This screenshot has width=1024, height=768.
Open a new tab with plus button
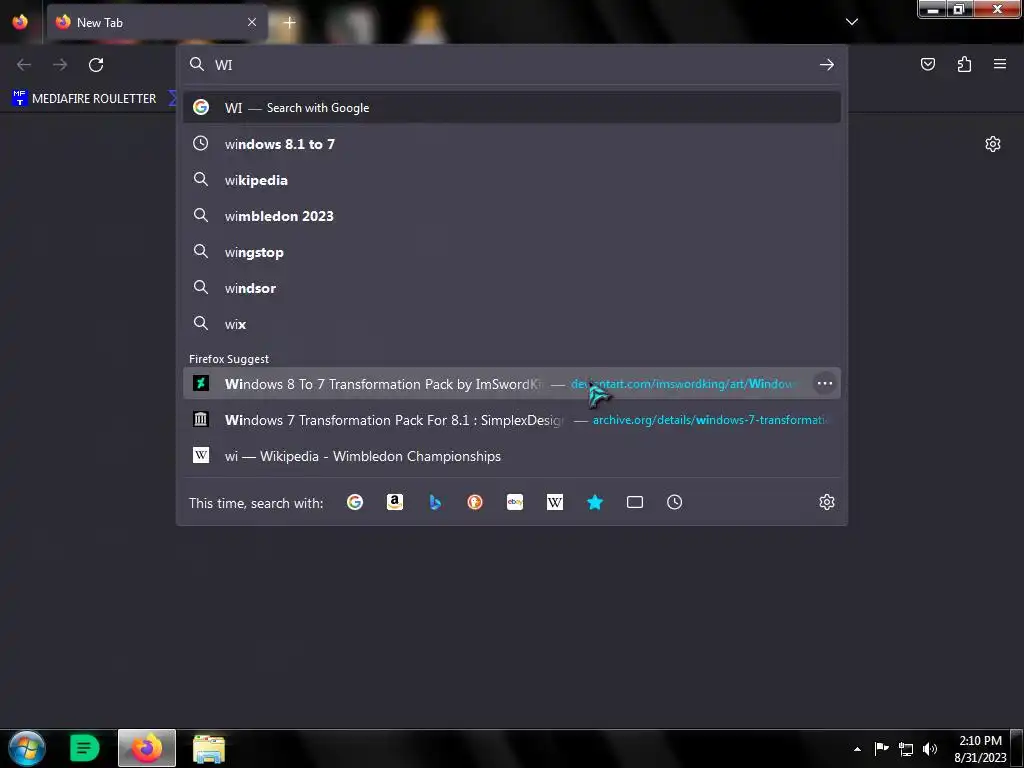pyautogui.click(x=289, y=22)
